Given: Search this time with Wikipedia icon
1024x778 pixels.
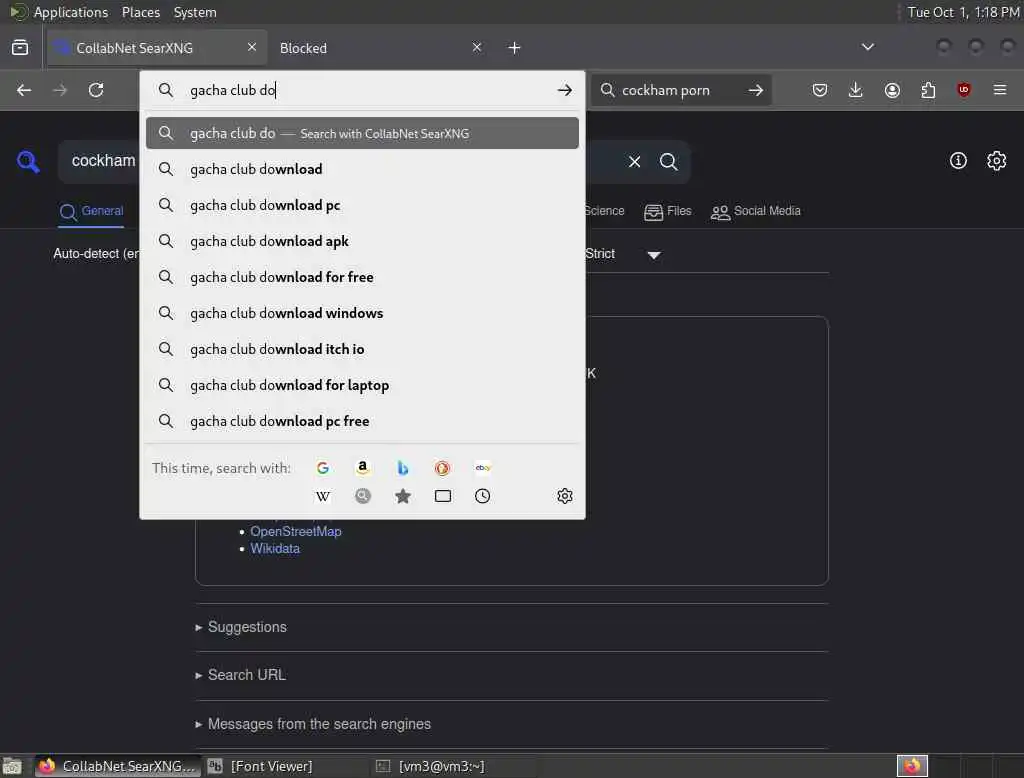Looking at the screenshot, I should pos(323,496).
